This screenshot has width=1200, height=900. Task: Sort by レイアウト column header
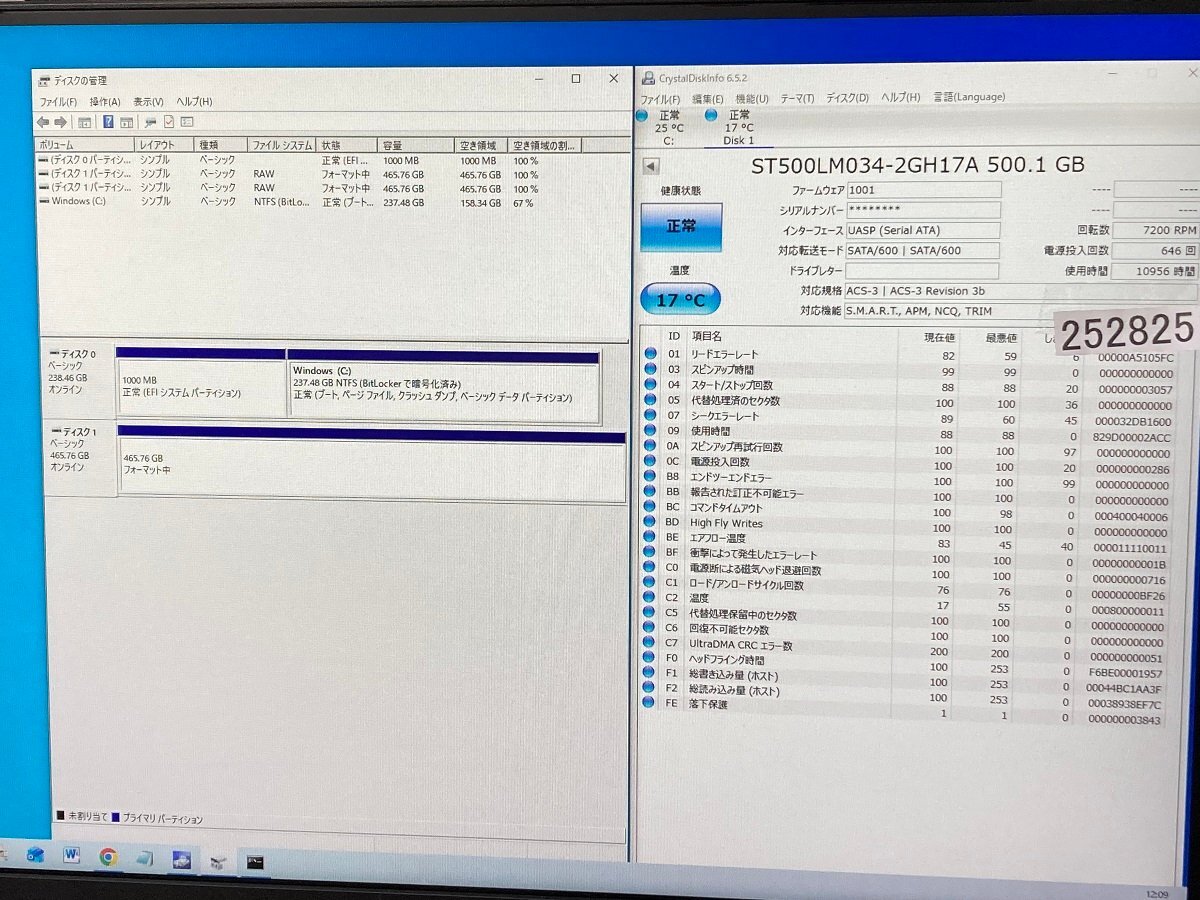coord(166,145)
